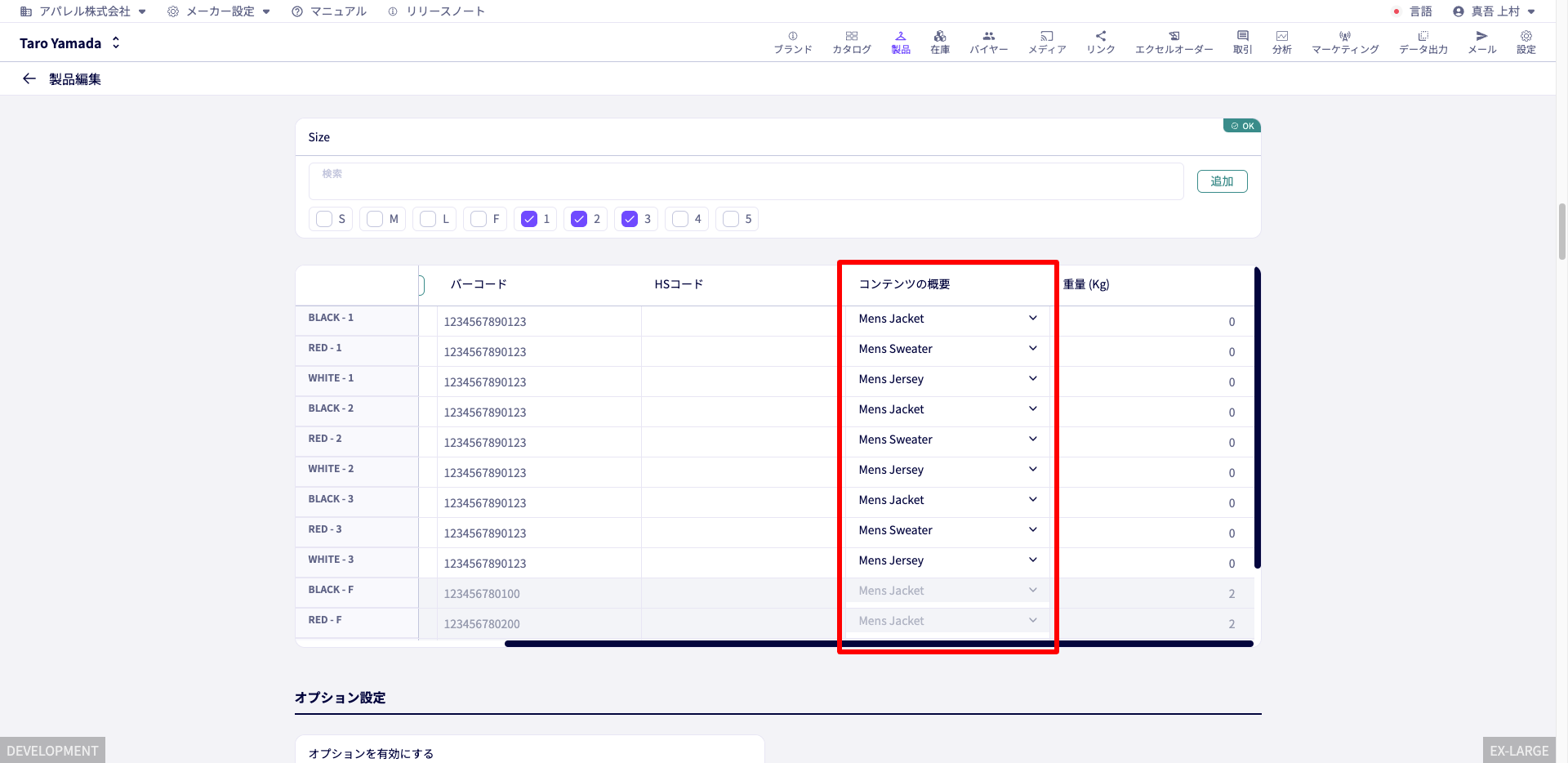Click HS code cell of BLACK - 1
This screenshot has height=763, width=1568.
(743, 321)
